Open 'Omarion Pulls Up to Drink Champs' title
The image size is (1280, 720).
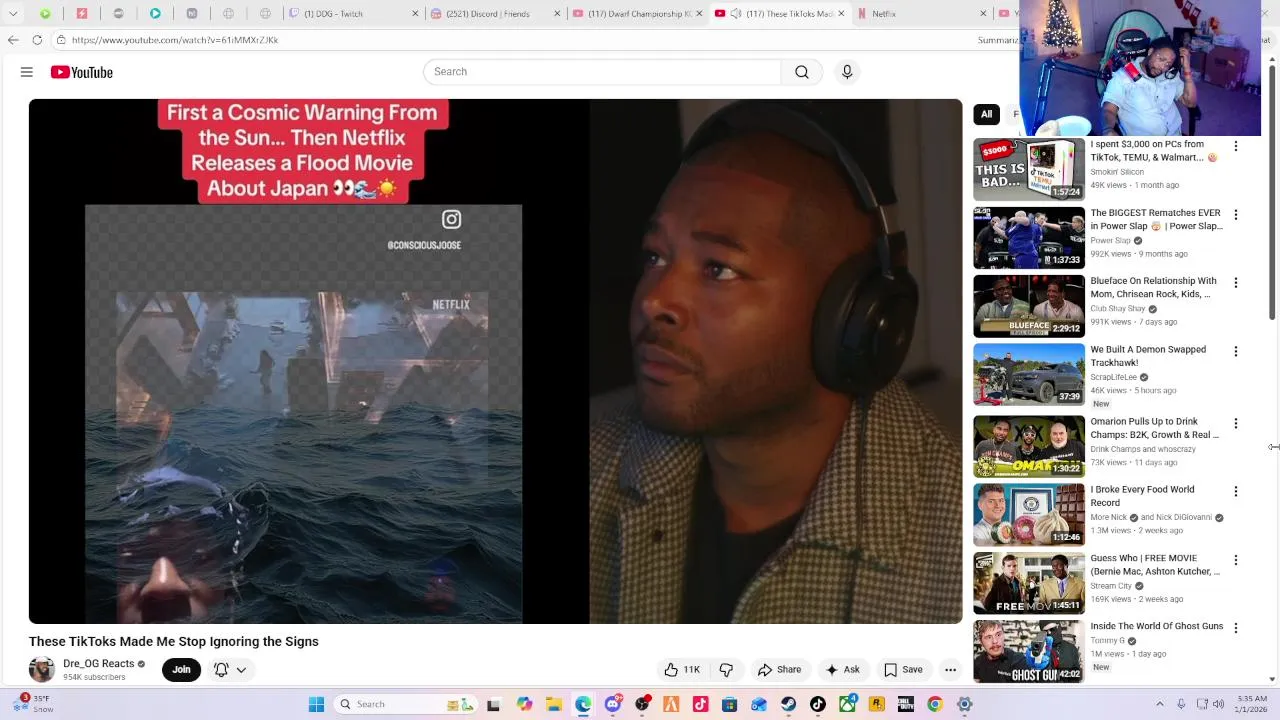pos(1155,428)
